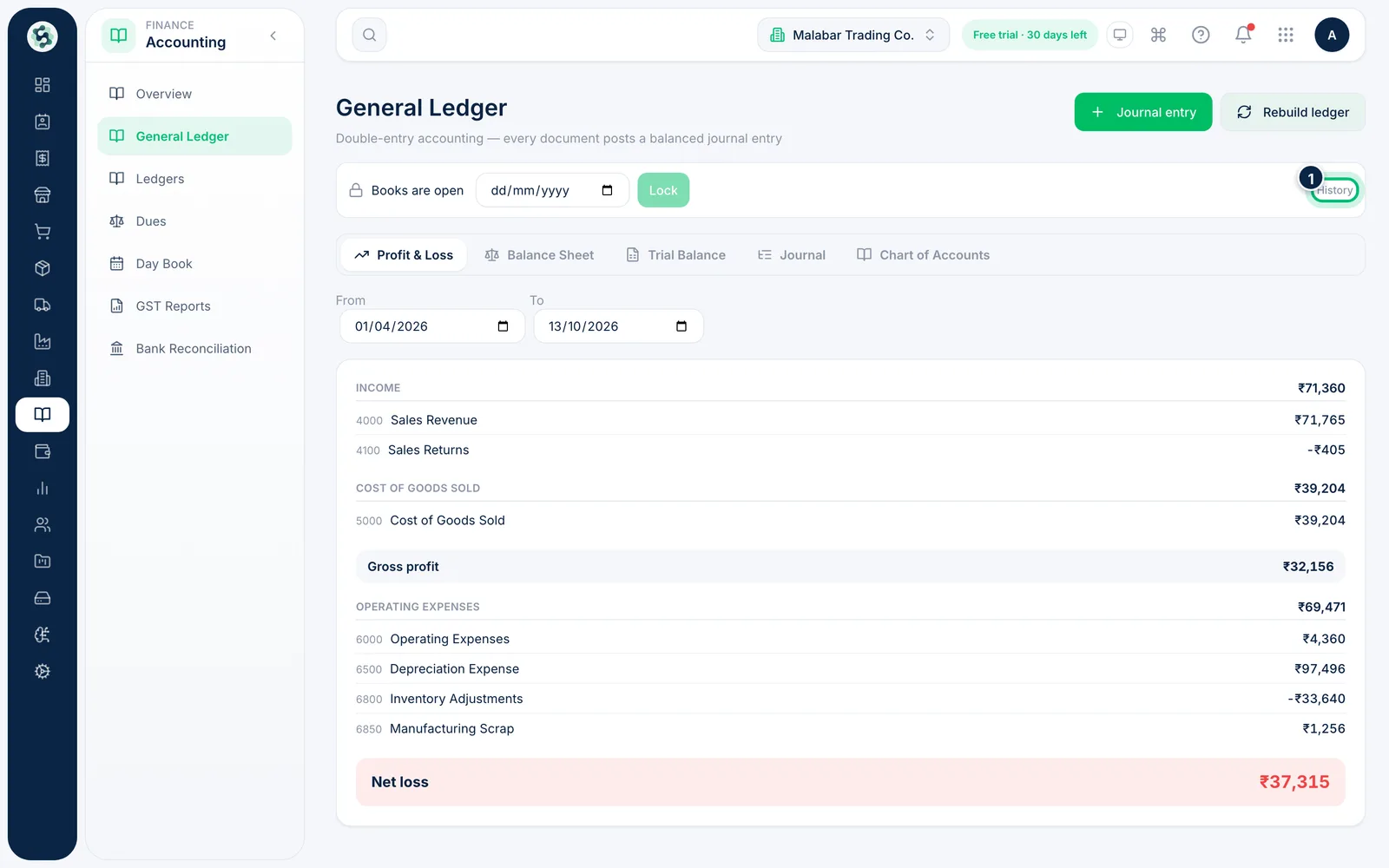
Task: Click the monitor display icon in the top bar
Action: click(1120, 35)
